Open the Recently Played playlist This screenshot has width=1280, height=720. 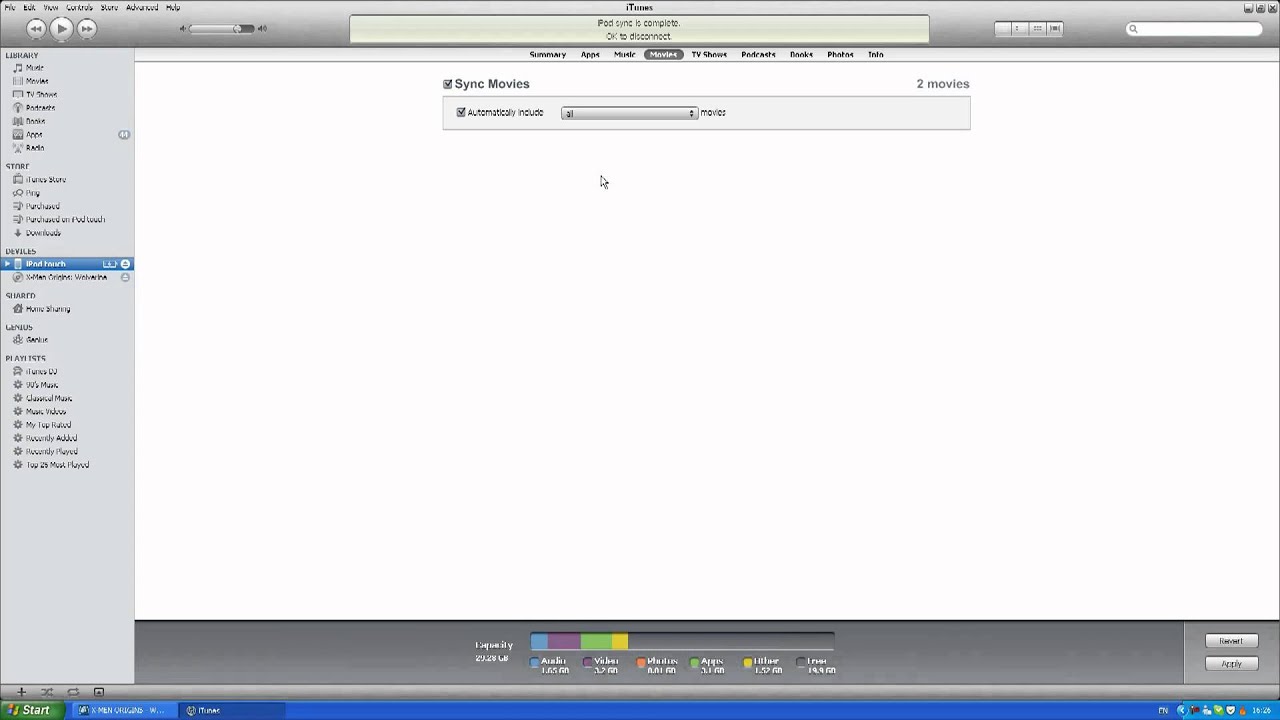point(51,452)
